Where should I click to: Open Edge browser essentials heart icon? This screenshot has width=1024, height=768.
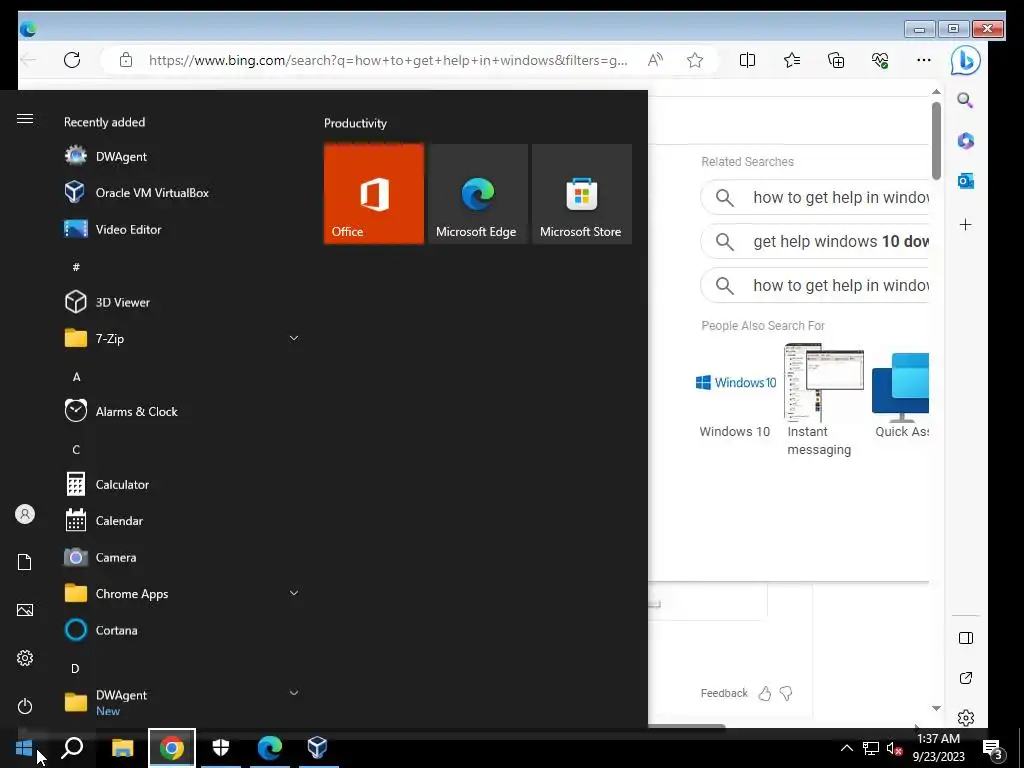[880, 60]
